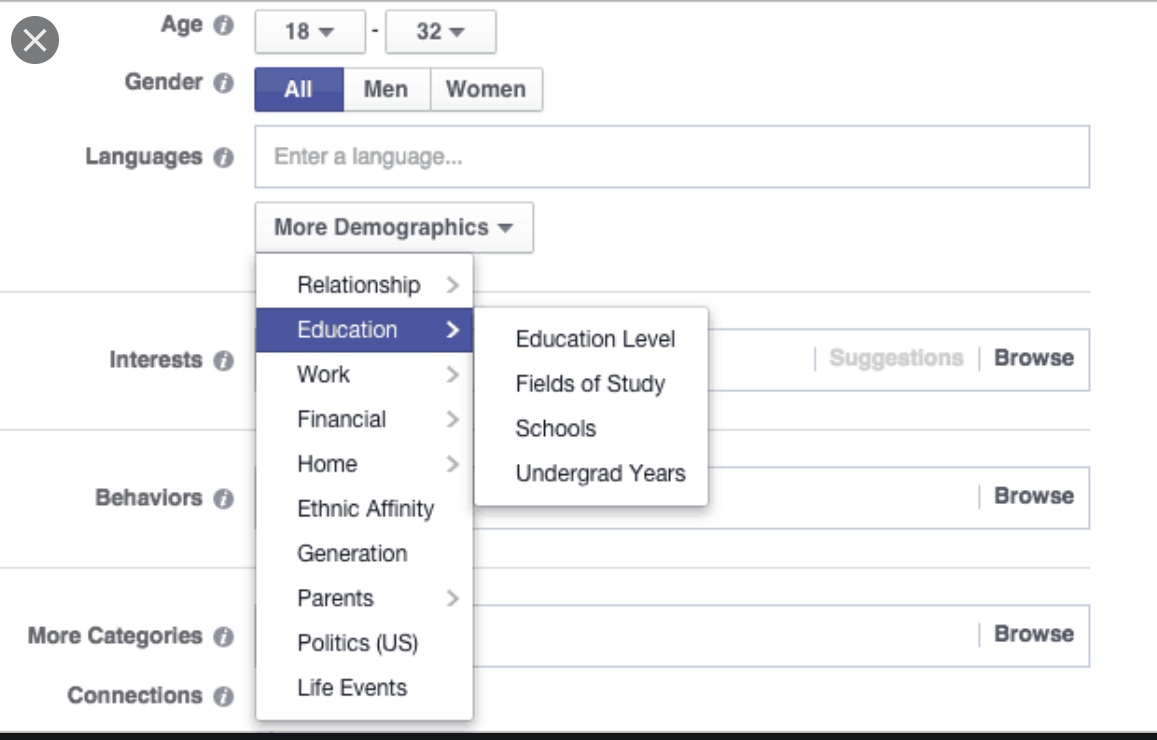1157x740 pixels.
Task: Click the info icon beside Languages
Action: tap(224, 157)
